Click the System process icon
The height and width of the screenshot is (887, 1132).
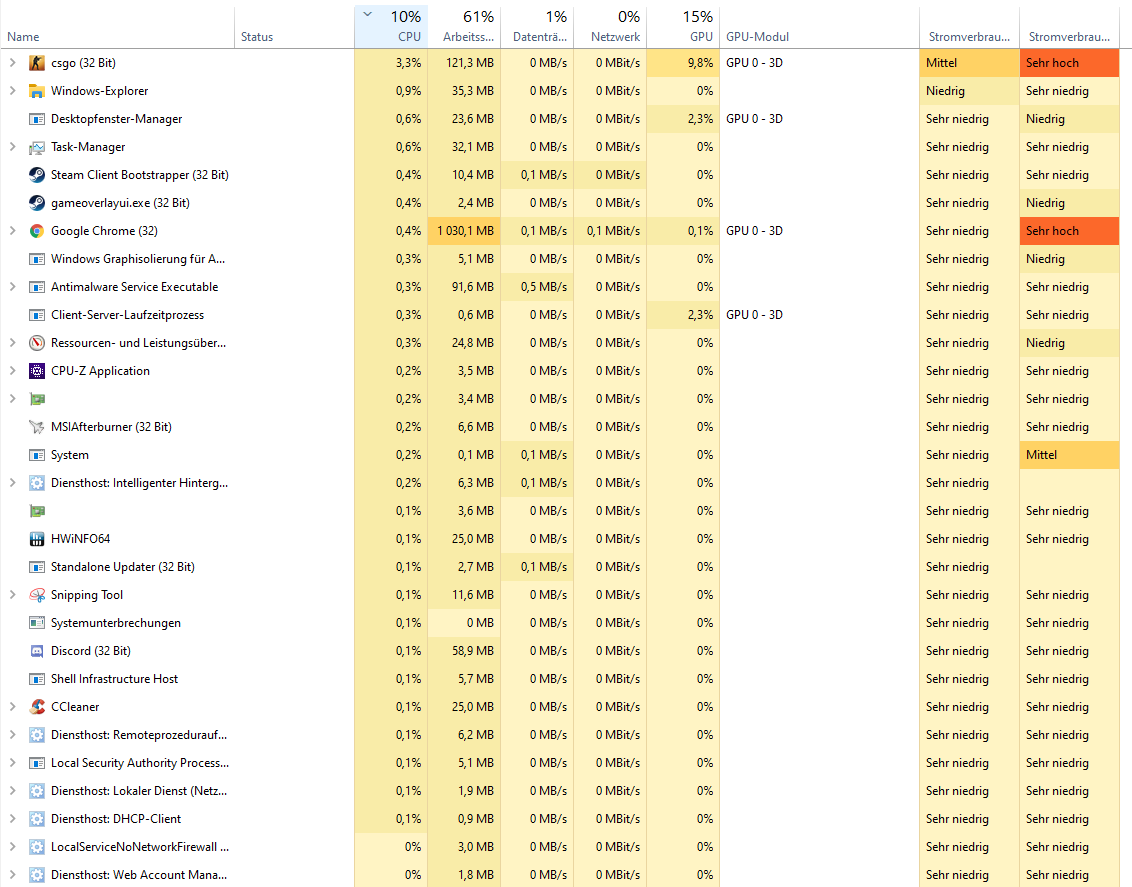click(37, 455)
